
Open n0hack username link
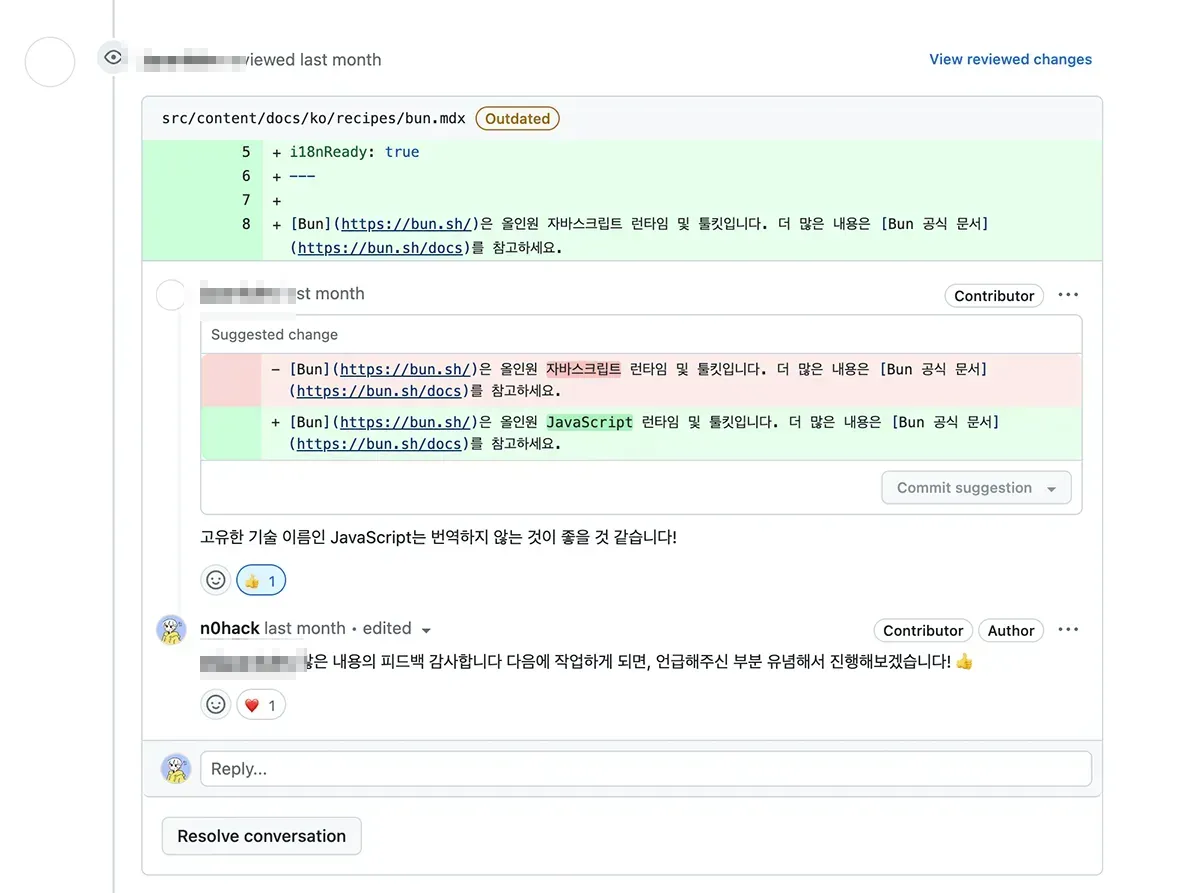230,628
